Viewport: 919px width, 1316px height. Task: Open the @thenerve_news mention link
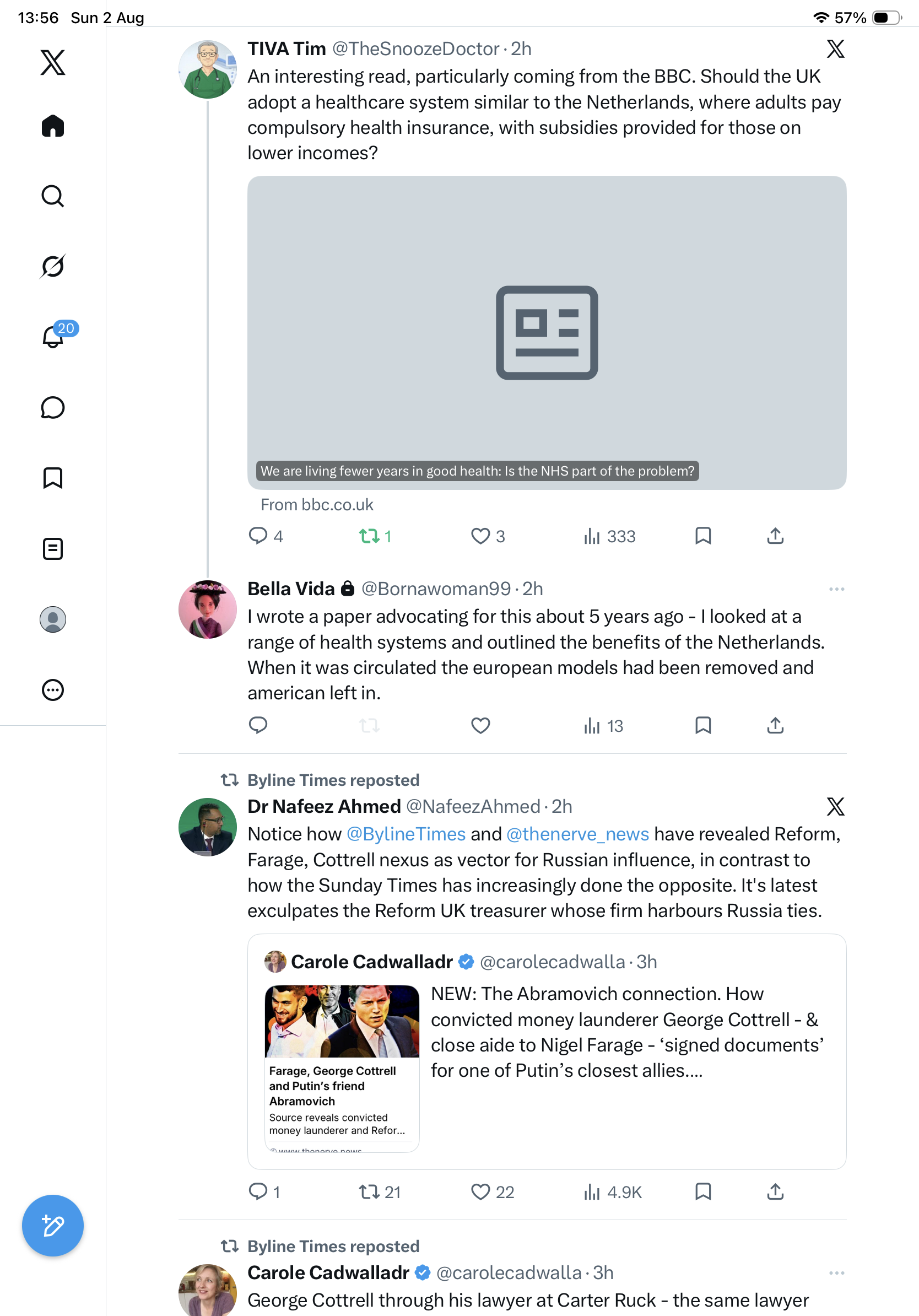point(577,834)
